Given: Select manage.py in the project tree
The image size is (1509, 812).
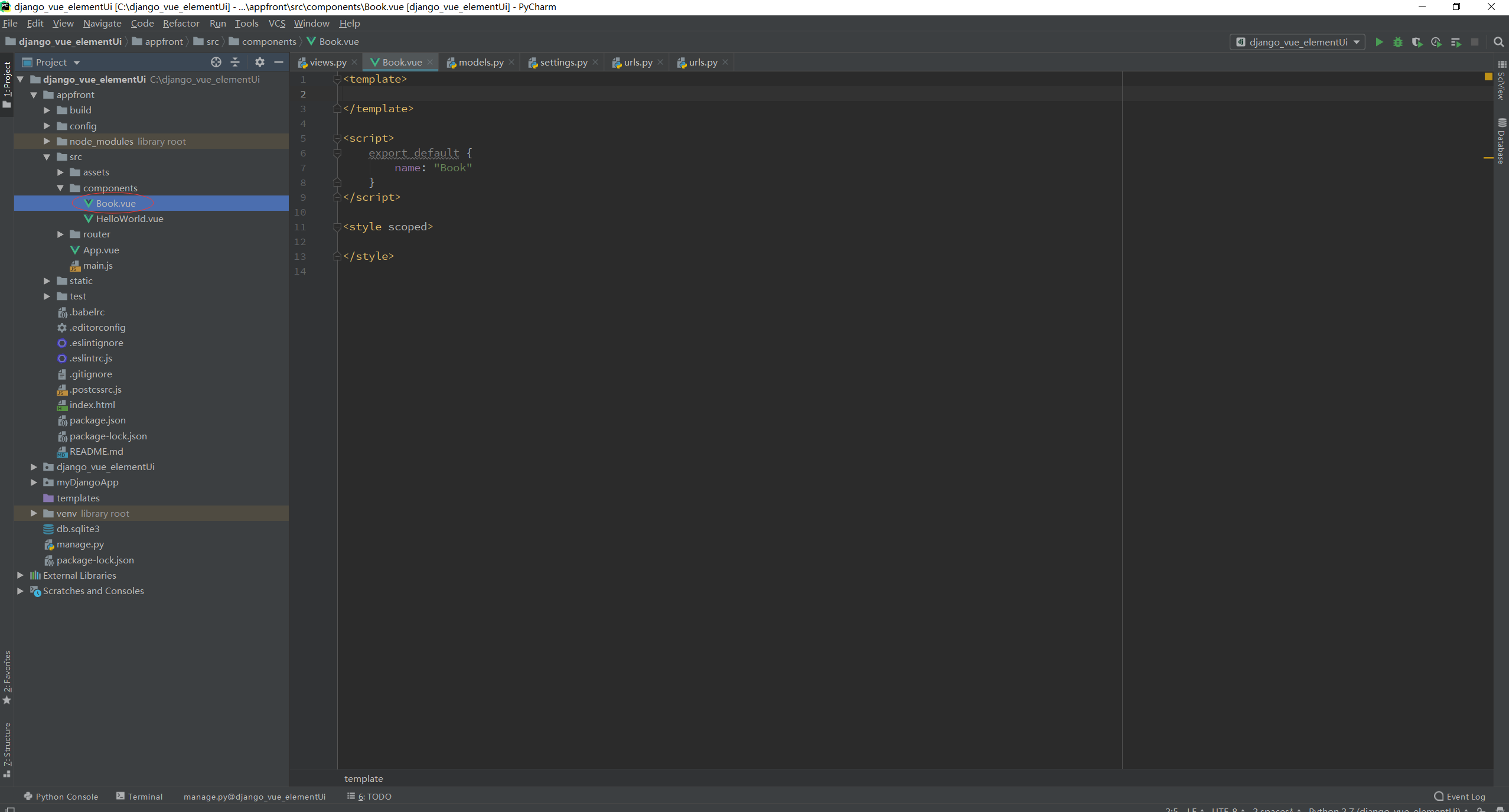Looking at the screenshot, I should [x=80, y=544].
